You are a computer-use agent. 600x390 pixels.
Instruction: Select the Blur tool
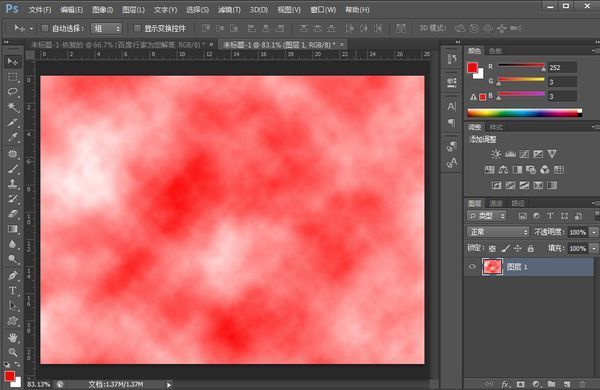13,244
